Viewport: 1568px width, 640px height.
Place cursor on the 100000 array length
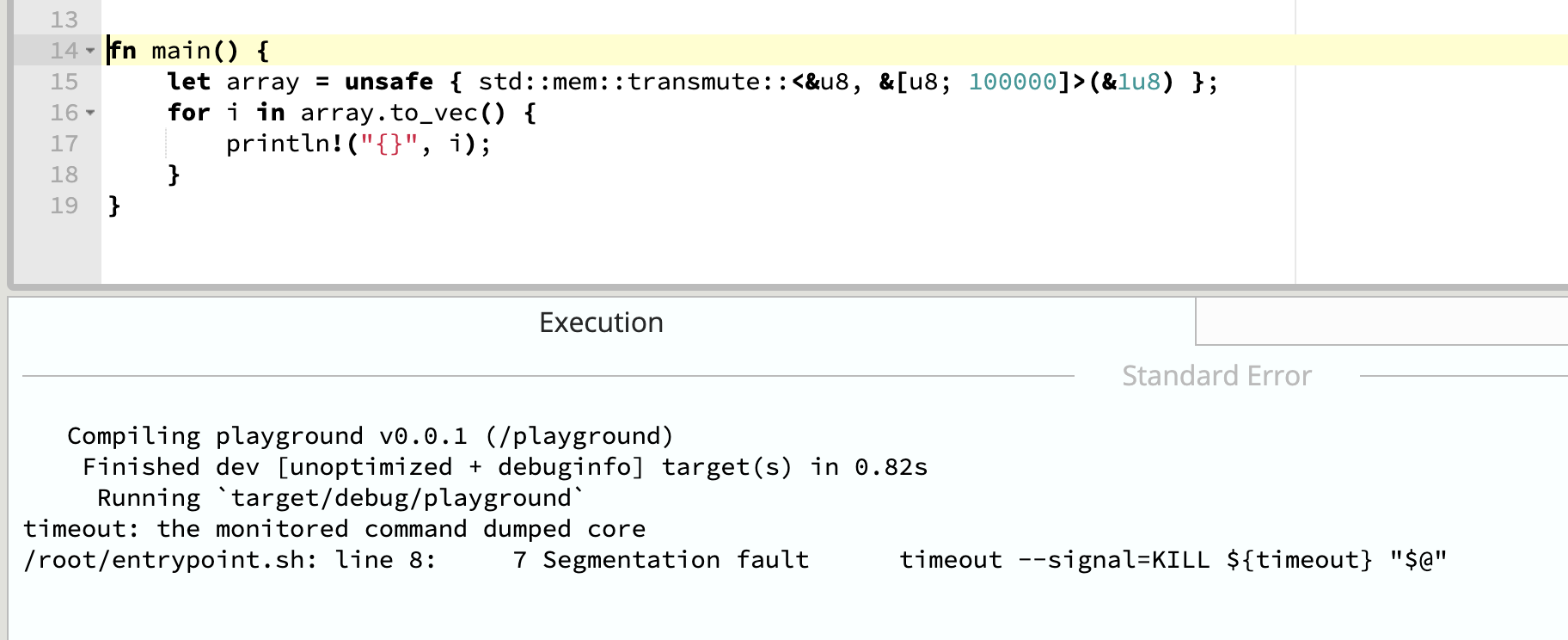tap(1013, 82)
